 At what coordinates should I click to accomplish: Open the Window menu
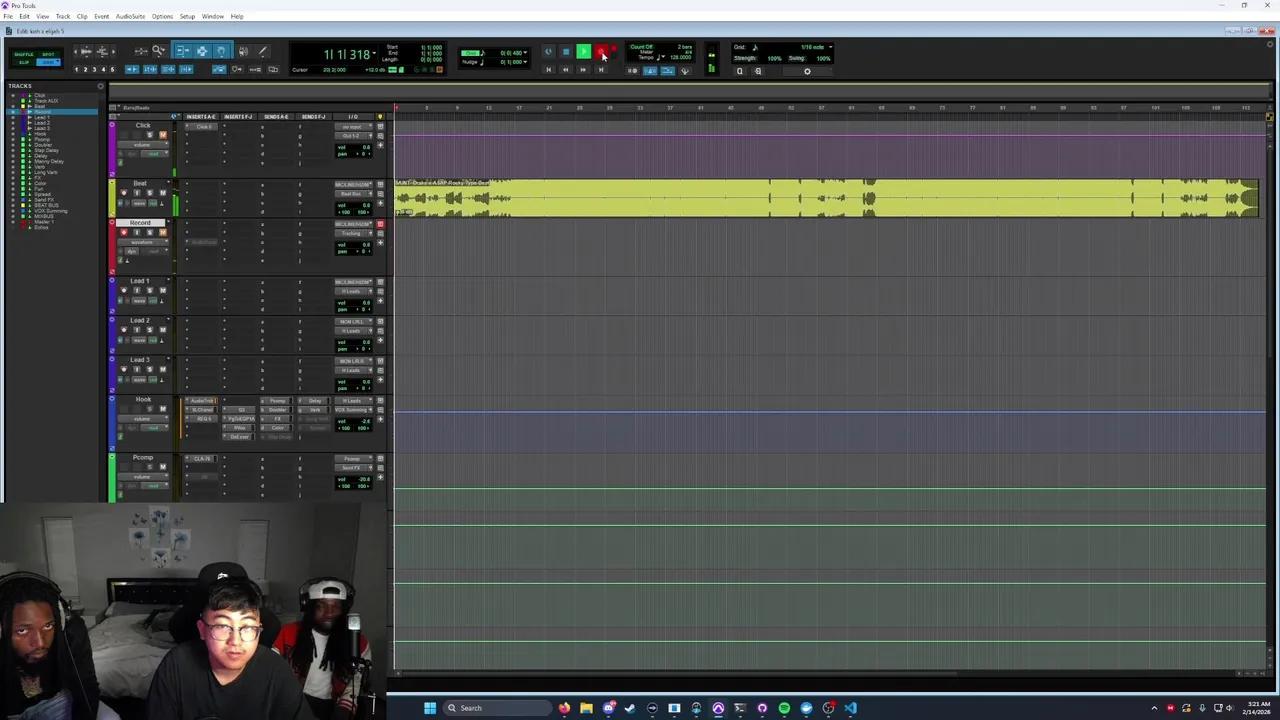pos(213,16)
